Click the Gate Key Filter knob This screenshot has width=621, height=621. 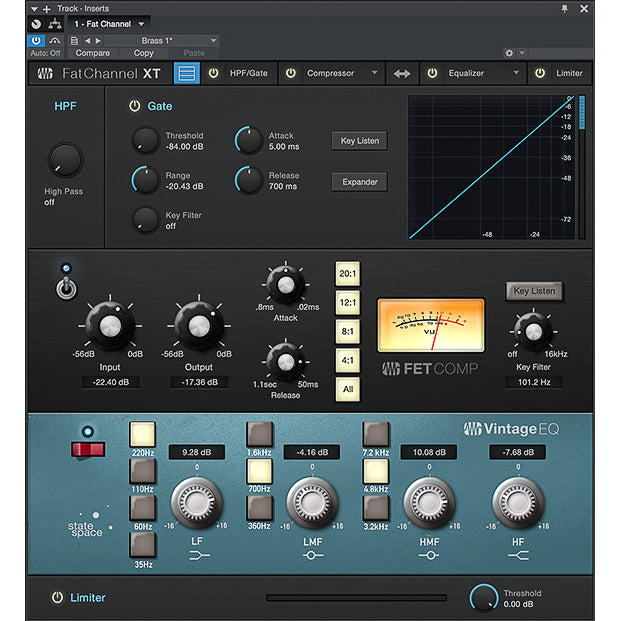tap(146, 220)
